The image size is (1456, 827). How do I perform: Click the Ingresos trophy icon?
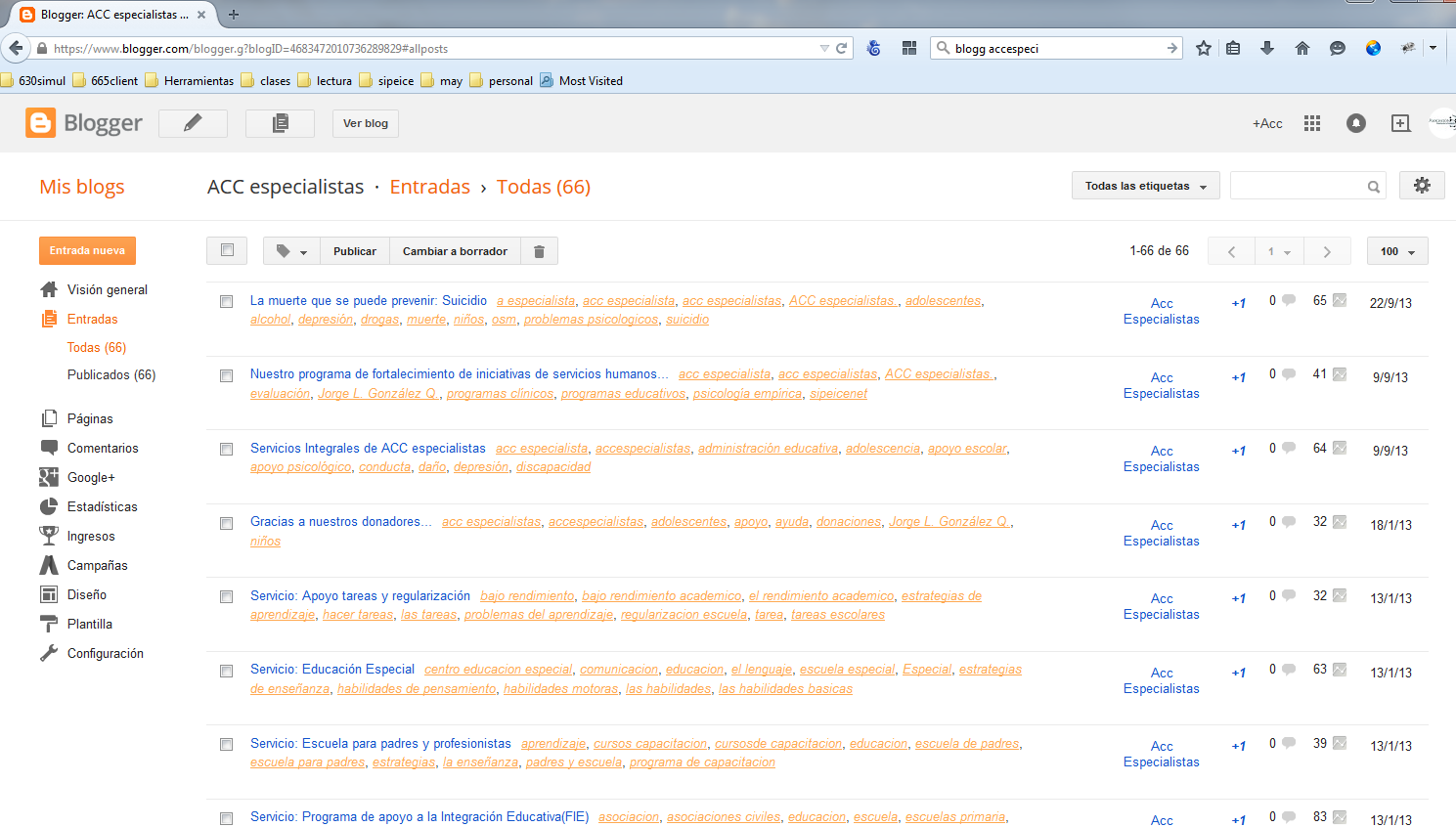49,536
